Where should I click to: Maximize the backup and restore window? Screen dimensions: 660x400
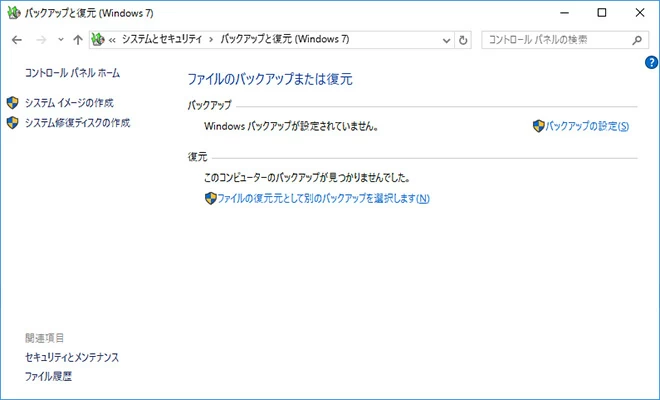(x=602, y=13)
